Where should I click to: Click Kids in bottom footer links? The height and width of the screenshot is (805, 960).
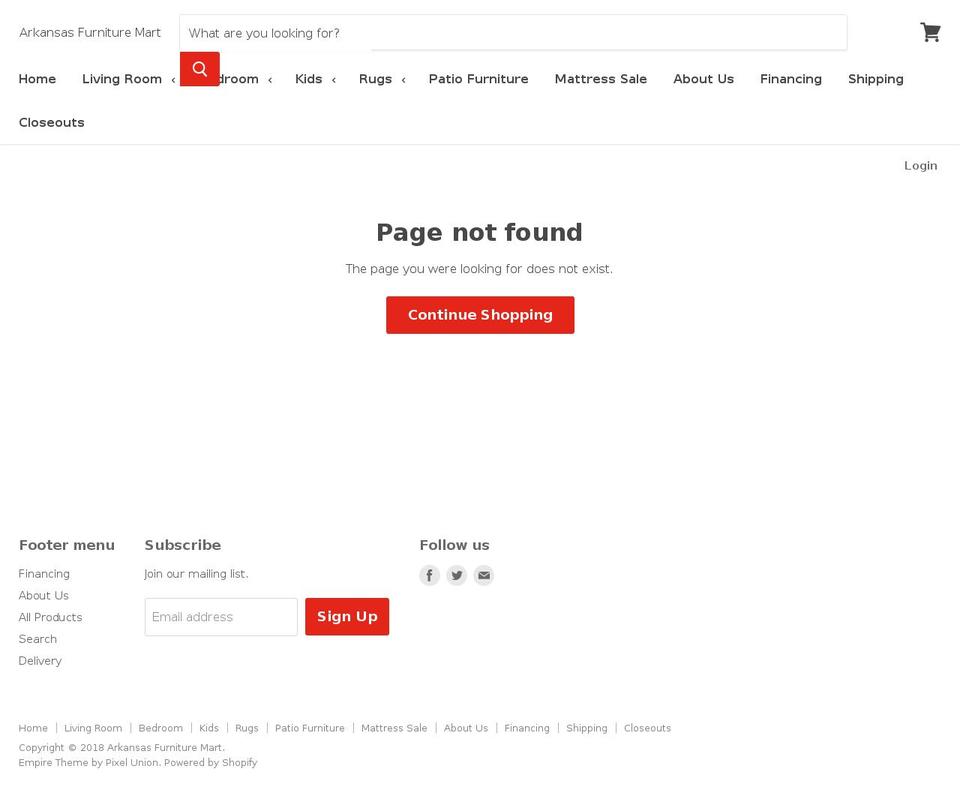click(209, 728)
